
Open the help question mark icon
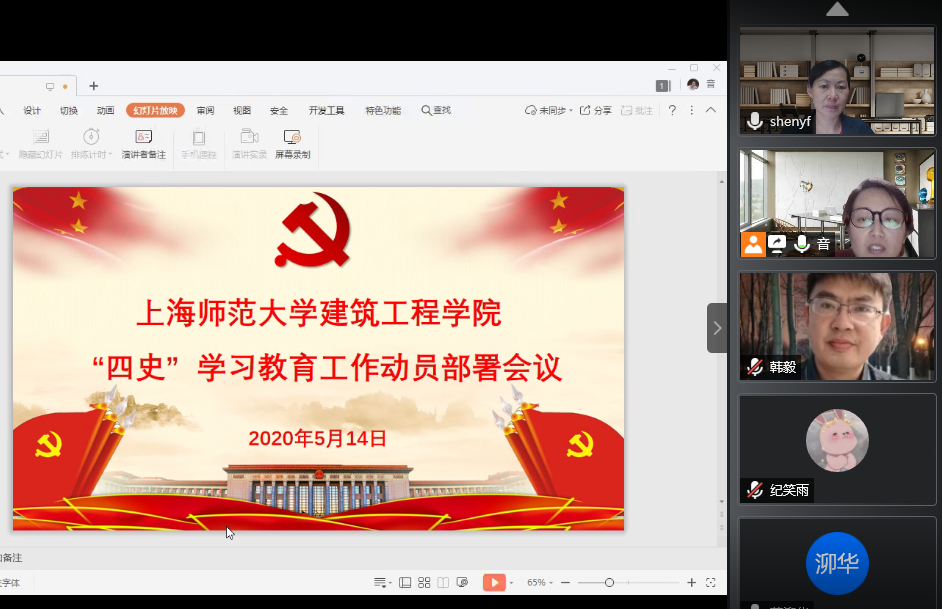point(672,111)
